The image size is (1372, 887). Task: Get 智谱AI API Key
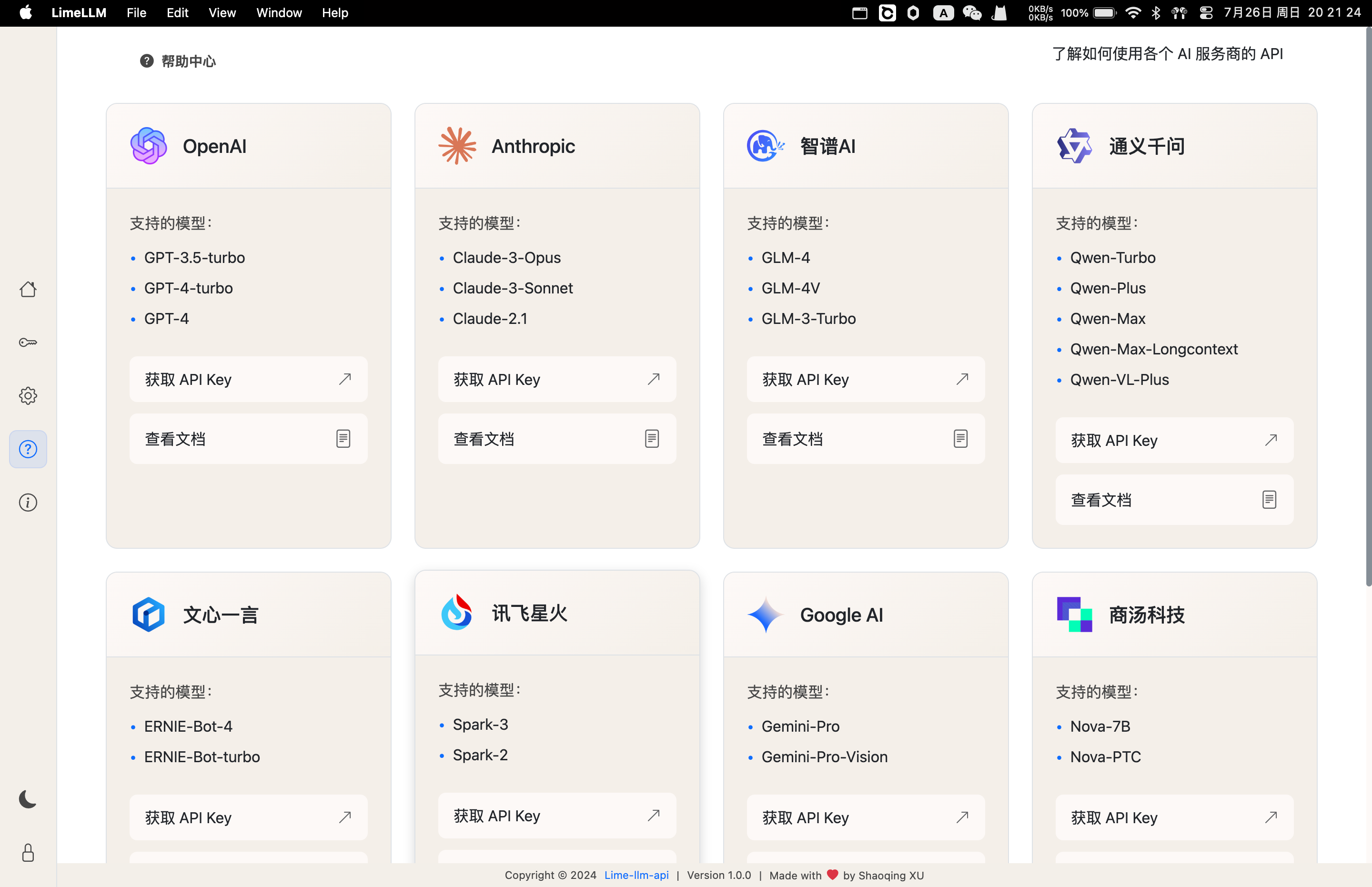pyautogui.click(x=866, y=379)
